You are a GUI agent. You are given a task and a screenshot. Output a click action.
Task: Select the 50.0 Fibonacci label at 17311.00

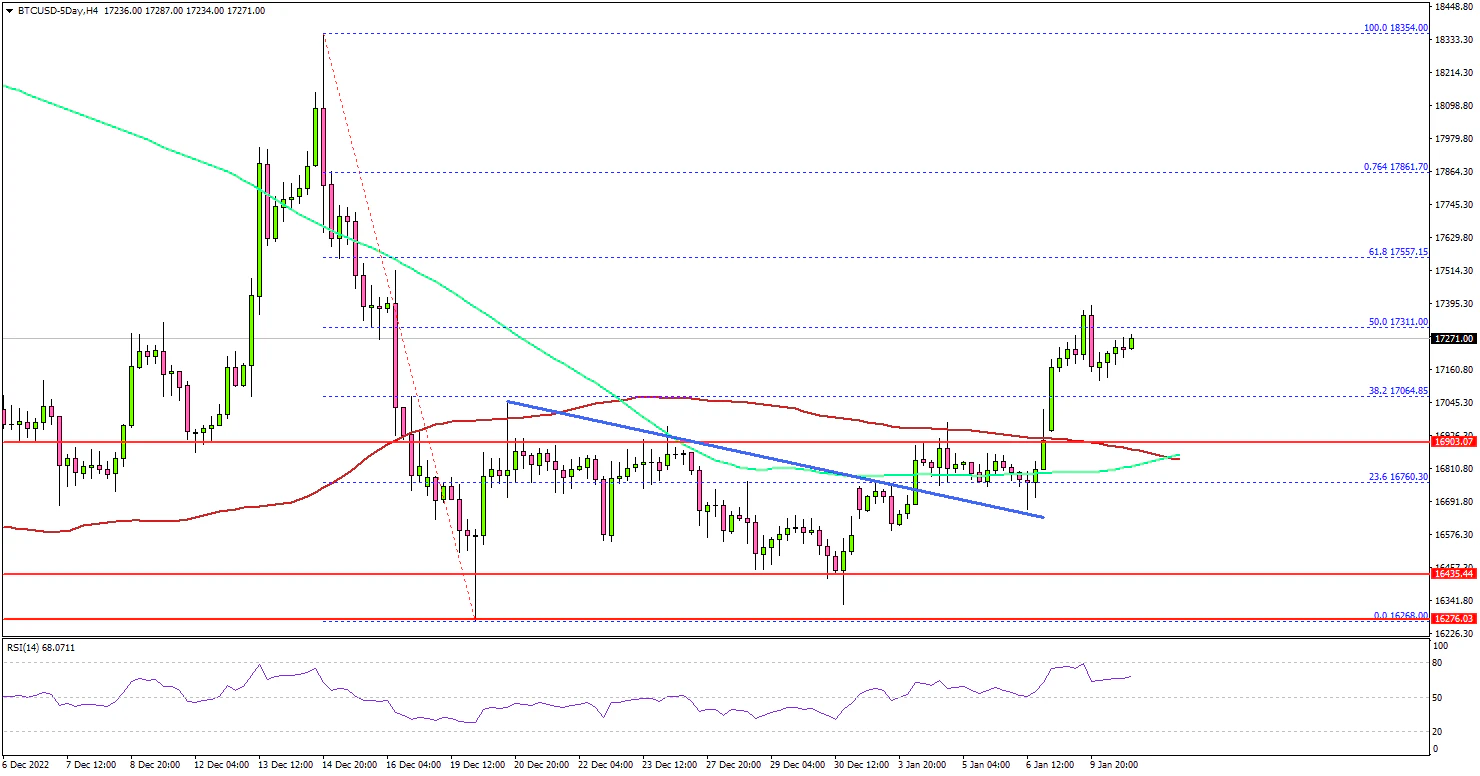(x=1398, y=322)
